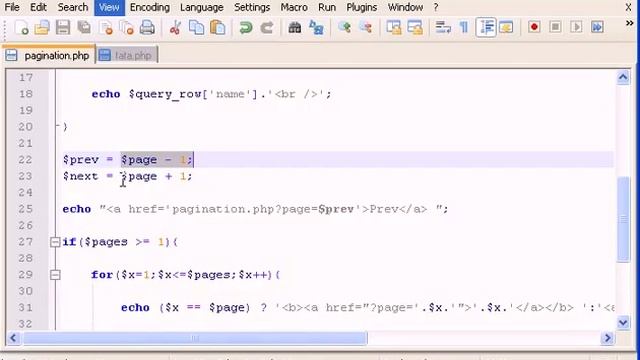The height and width of the screenshot is (360, 640).
Task: Open the Encoding menu
Action: click(149, 7)
